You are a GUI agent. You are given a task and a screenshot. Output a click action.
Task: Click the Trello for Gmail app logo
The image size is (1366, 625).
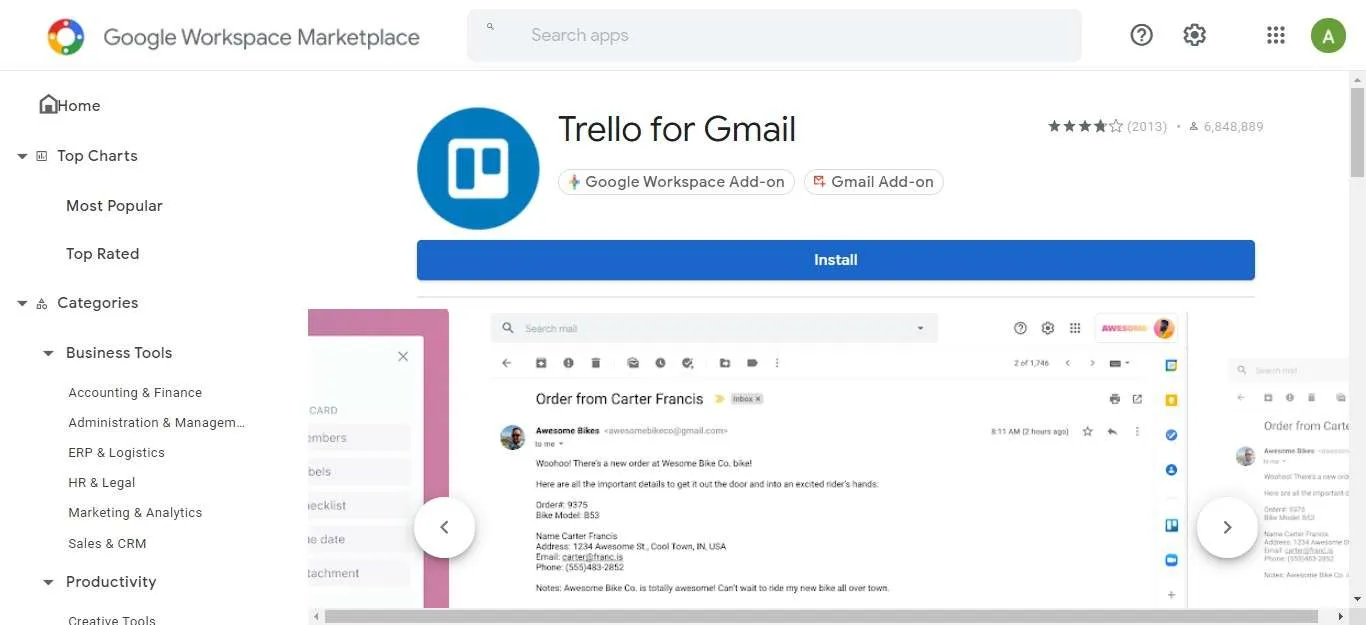[x=478, y=168]
